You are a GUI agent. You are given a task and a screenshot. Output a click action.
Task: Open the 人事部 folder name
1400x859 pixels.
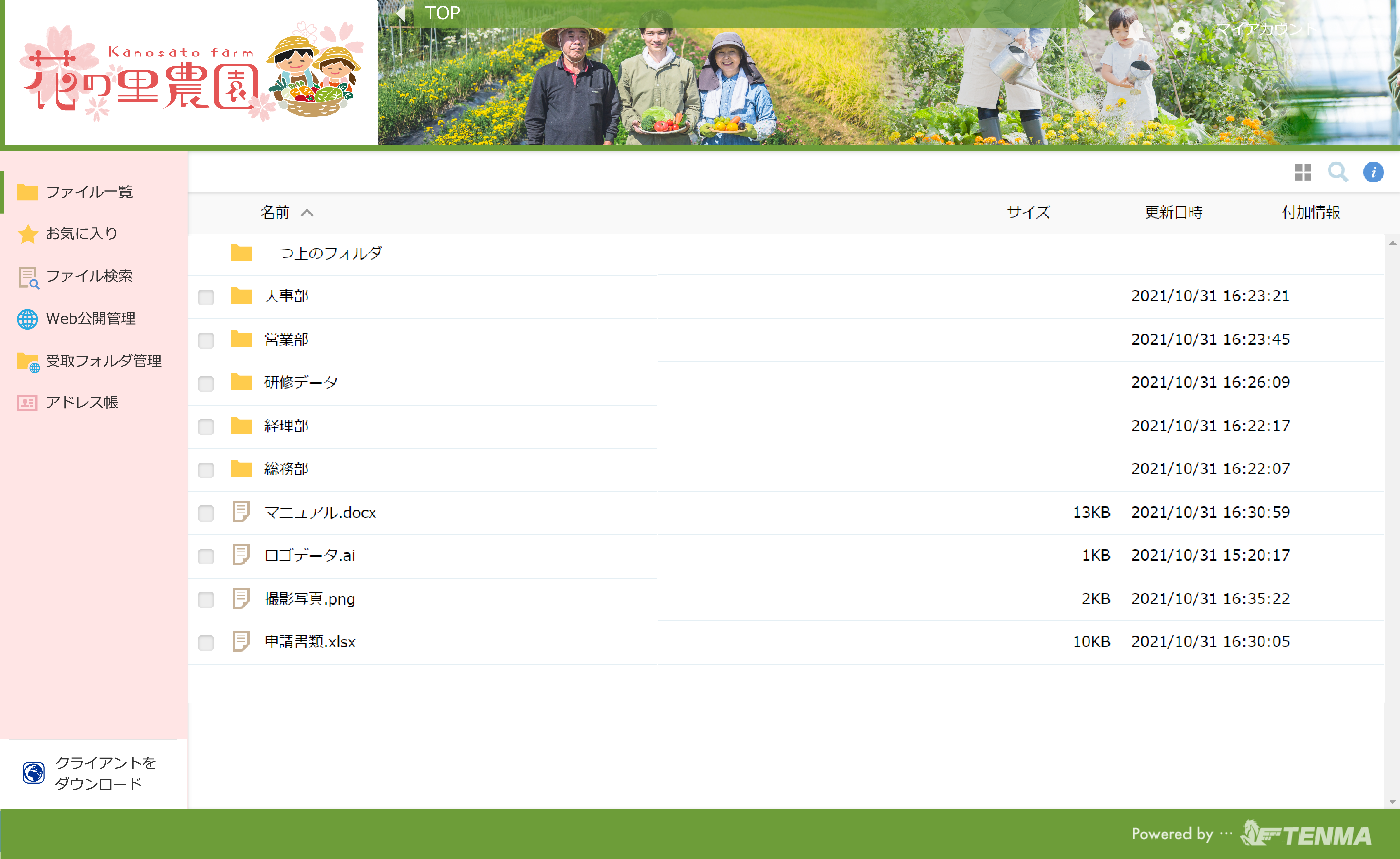click(286, 296)
